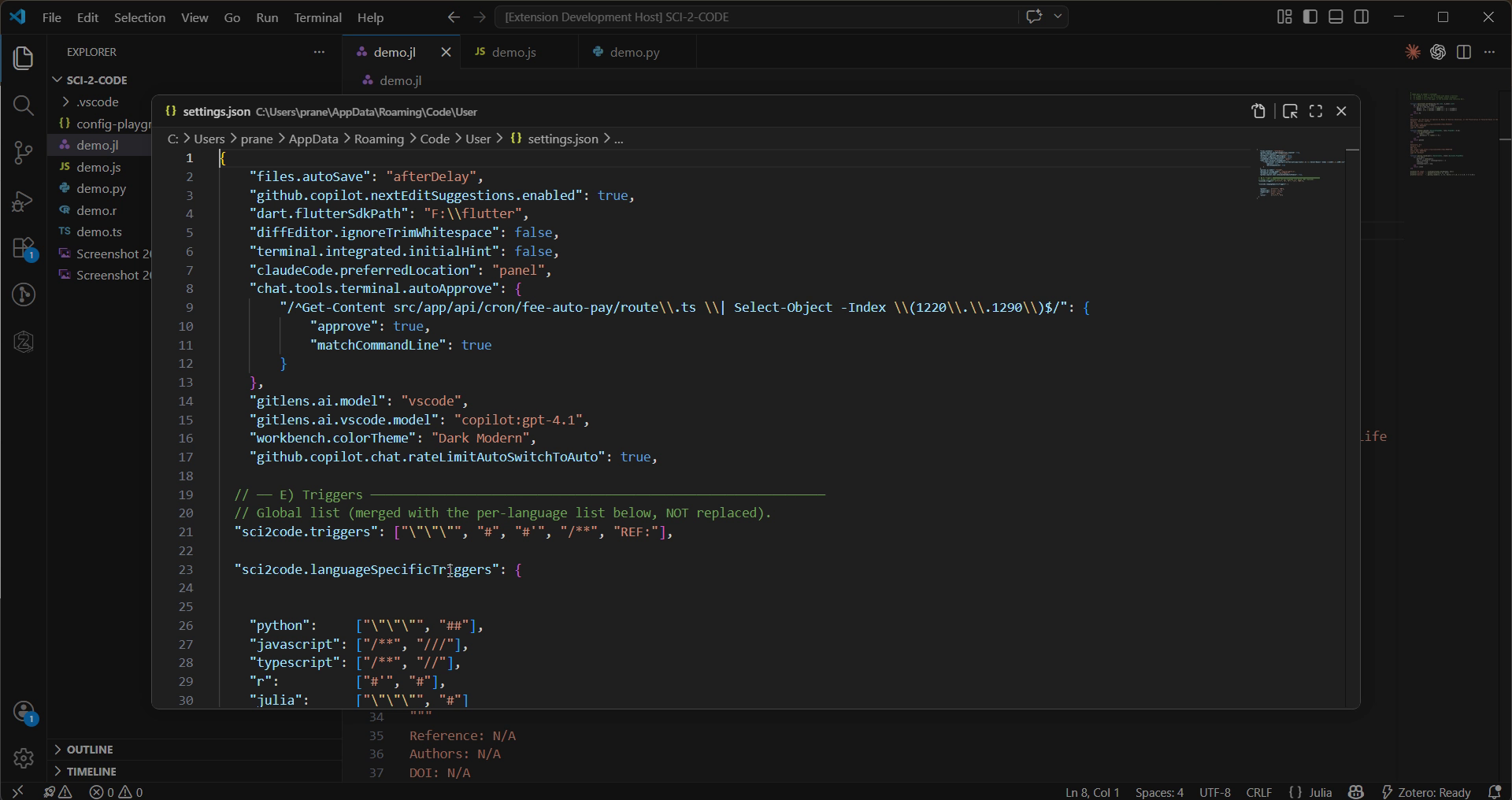Change indentation via Spaces: 4
The height and width of the screenshot is (800, 1512).
(x=1159, y=792)
